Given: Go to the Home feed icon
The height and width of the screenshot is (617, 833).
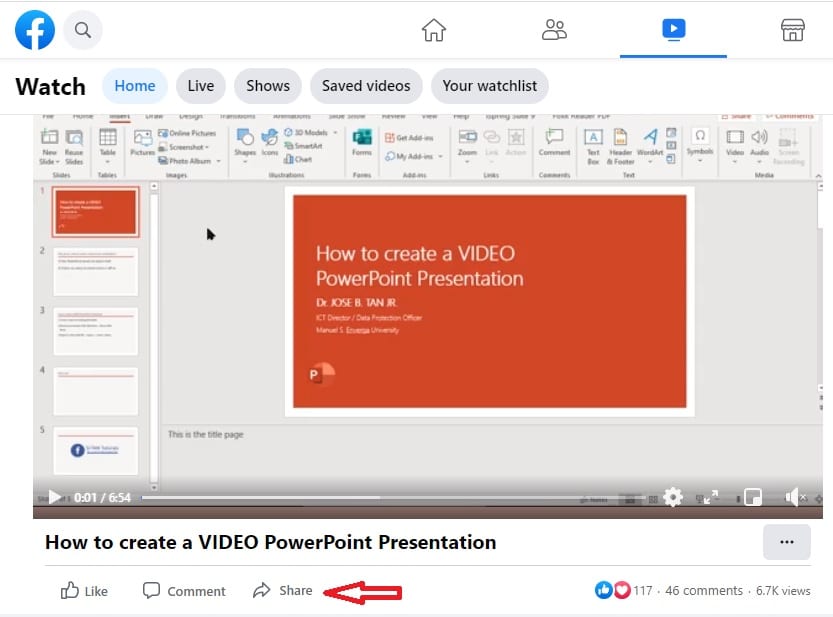Looking at the screenshot, I should [x=434, y=30].
